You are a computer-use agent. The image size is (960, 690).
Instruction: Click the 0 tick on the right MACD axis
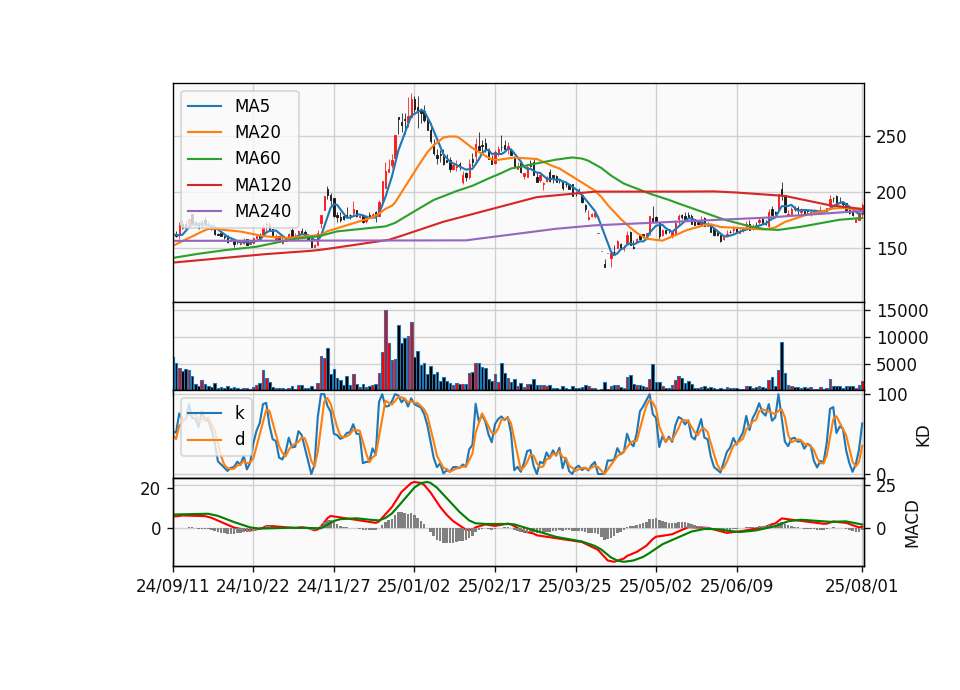point(881,529)
